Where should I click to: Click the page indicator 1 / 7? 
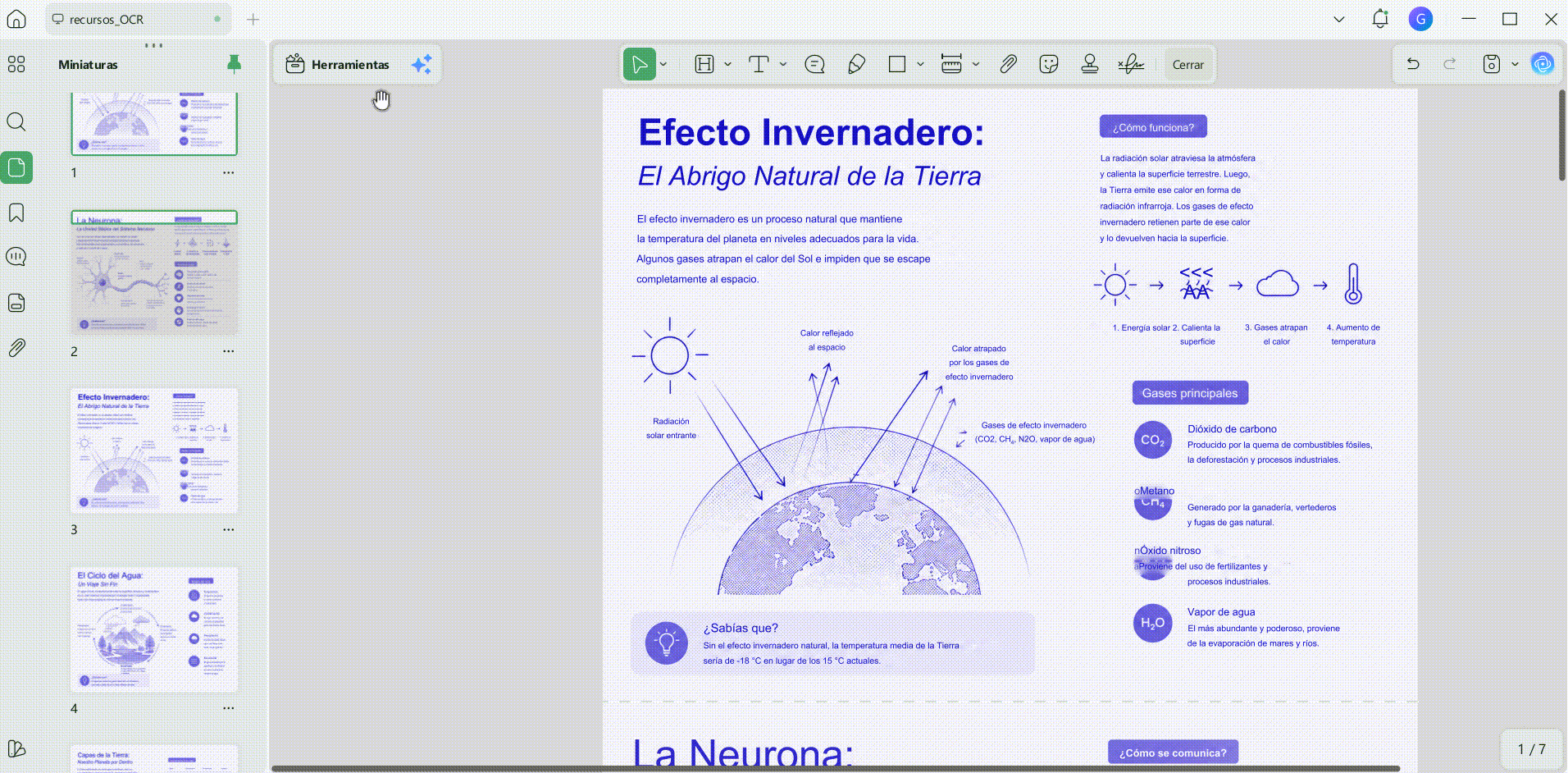1531,749
